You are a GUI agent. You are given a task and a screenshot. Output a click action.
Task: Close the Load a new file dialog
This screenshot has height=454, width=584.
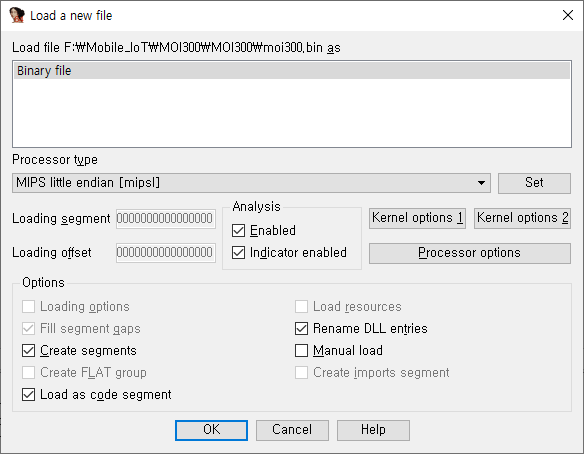(x=568, y=15)
